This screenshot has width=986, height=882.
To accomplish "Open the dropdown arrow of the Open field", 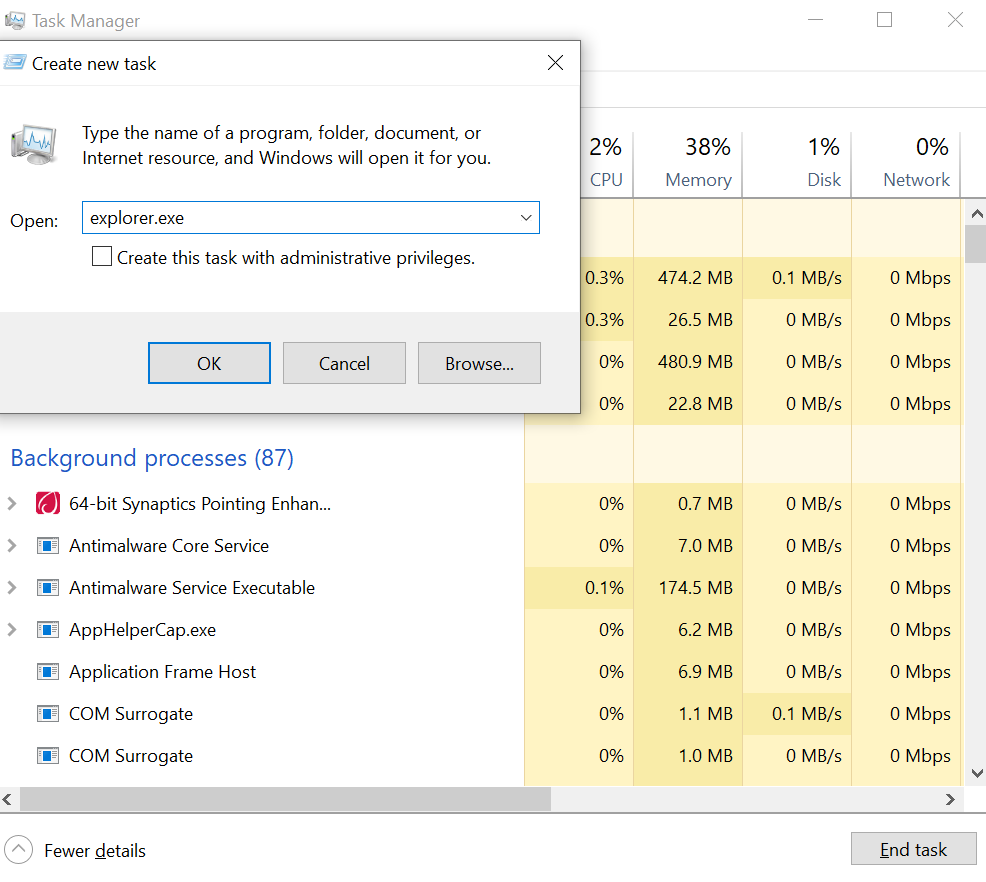I will (x=526, y=218).
